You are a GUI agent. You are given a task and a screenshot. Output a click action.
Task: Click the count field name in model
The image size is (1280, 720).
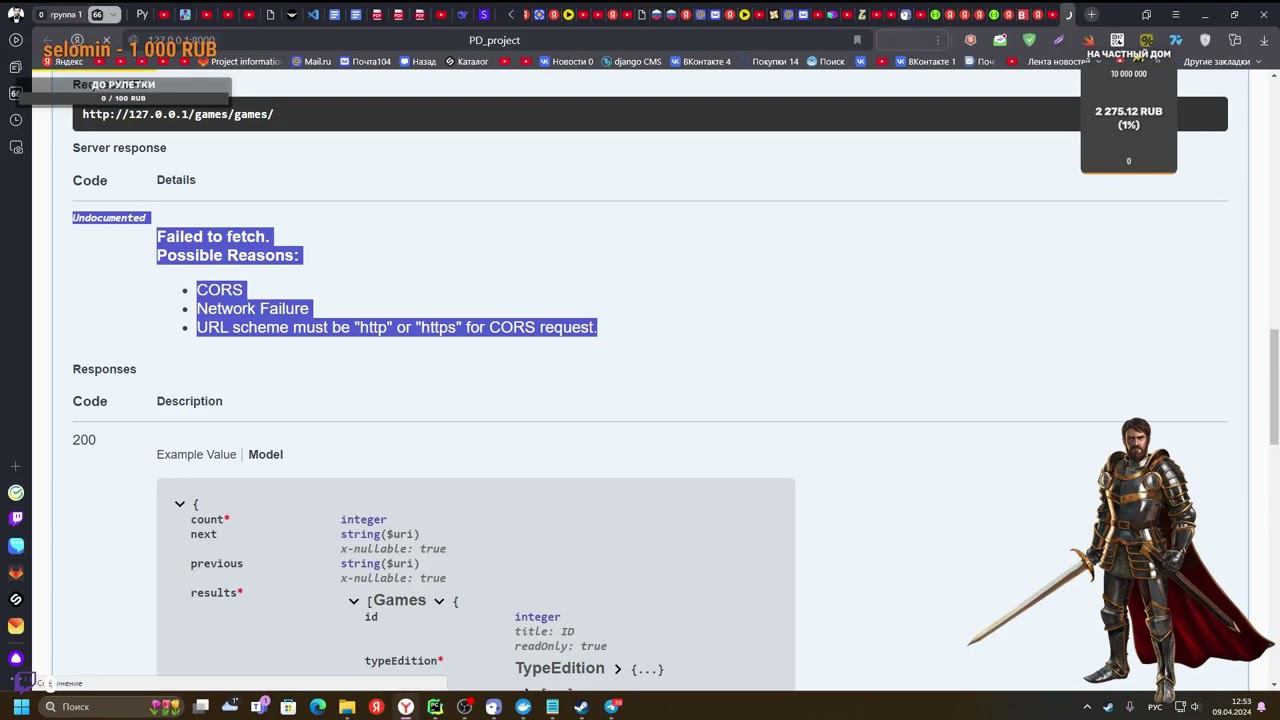tap(210, 520)
